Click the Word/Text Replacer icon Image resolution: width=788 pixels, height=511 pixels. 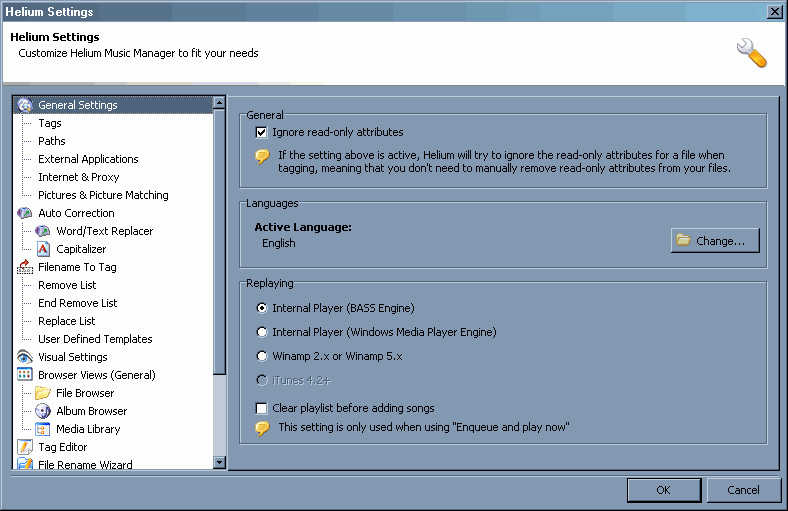click(x=43, y=231)
